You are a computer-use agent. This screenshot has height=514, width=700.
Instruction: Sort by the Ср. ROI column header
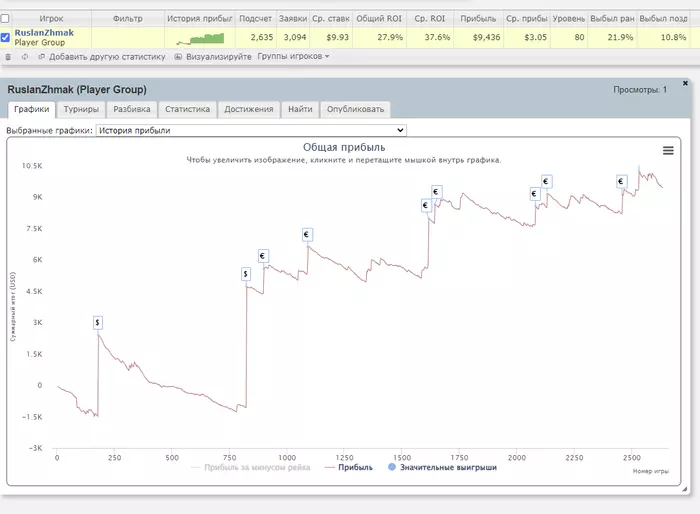pyautogui.click(x=429, y=19)
